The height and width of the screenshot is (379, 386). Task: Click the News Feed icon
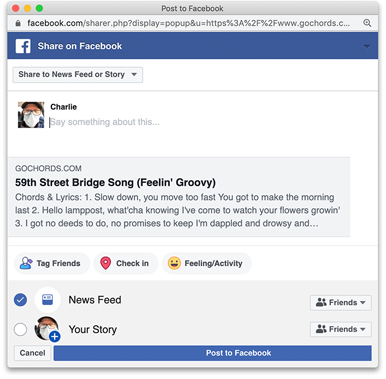point(48,299)
